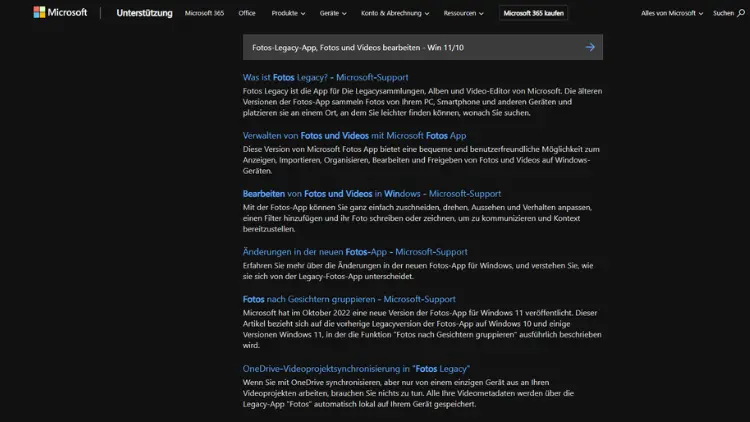Screen dimensions: 750x422
Task: Open the Alles von Microsoft menu
Action: [x=672, y=14]
